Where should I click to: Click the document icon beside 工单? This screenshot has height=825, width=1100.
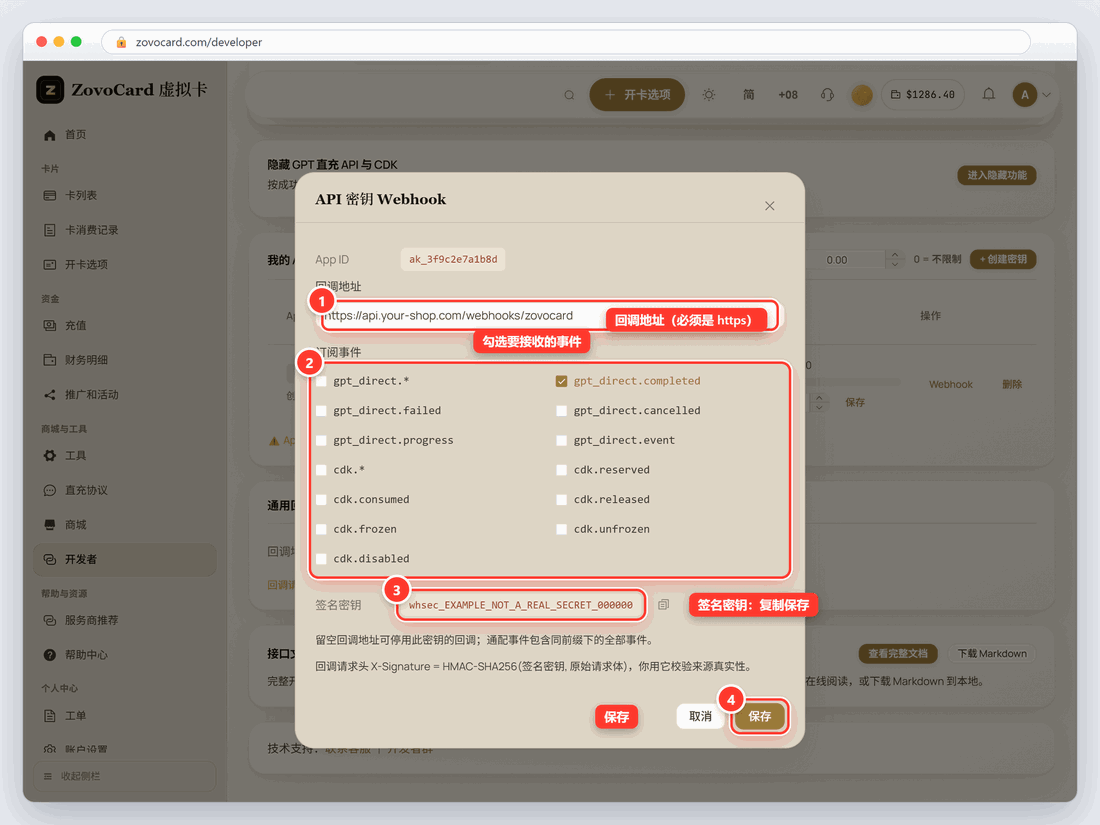pyautogui.click(x=50, y=716)
